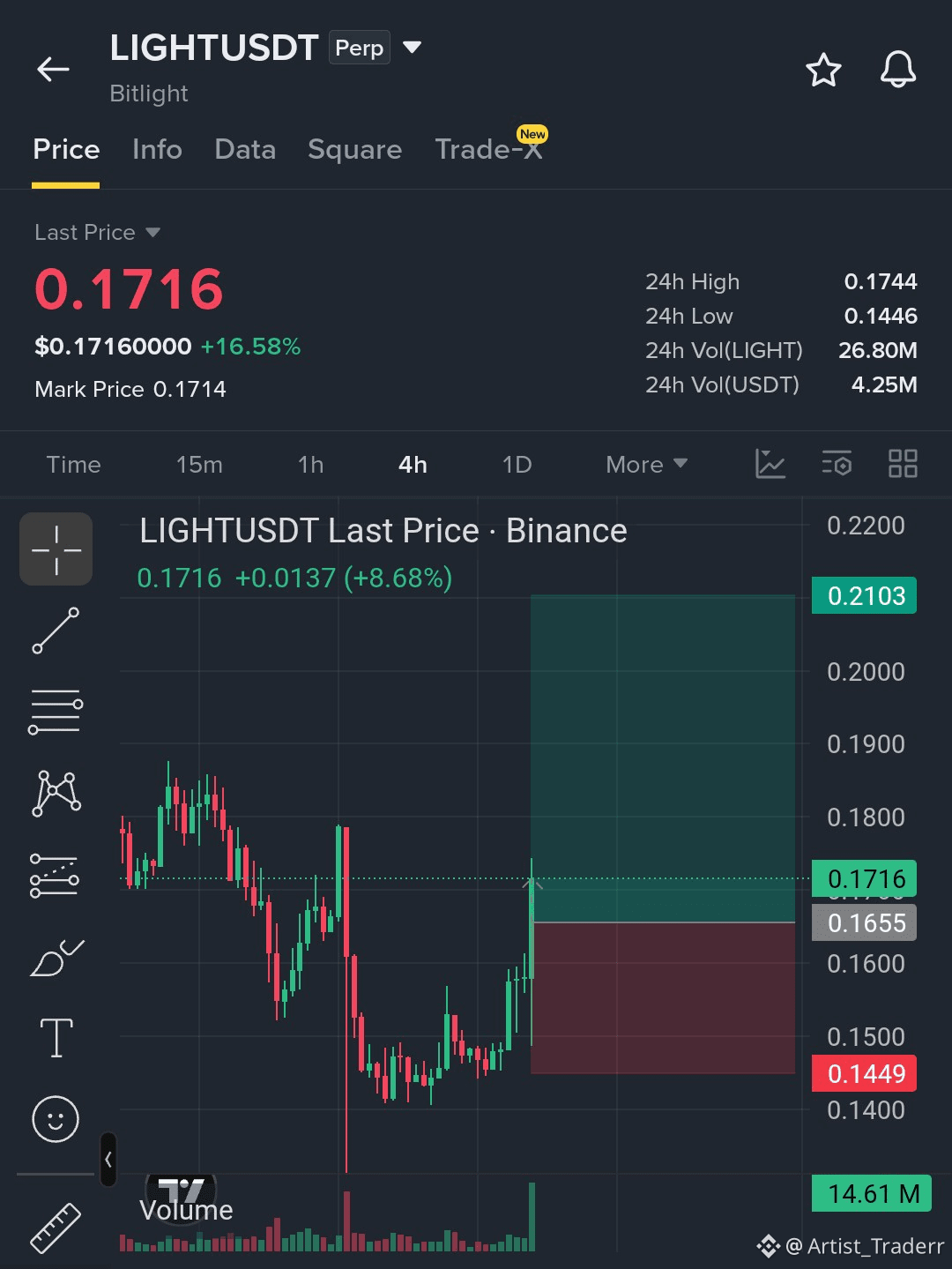
Task: Select the horizontal lines Fibonacci tool
Action: [x=56, y=712]
